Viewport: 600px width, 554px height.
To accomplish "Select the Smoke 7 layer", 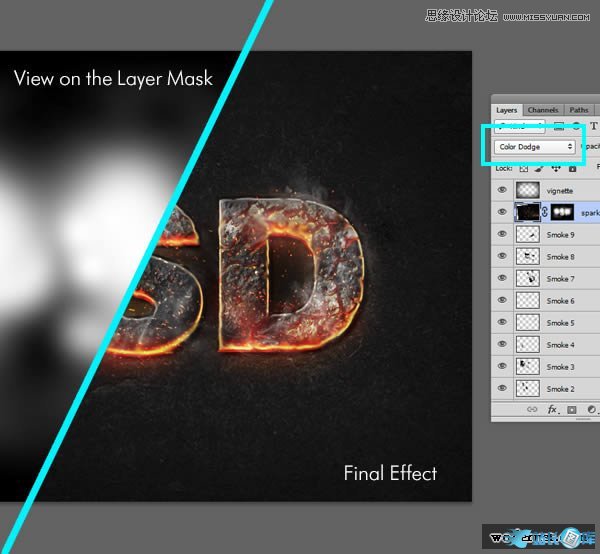I will coord(560,278).
